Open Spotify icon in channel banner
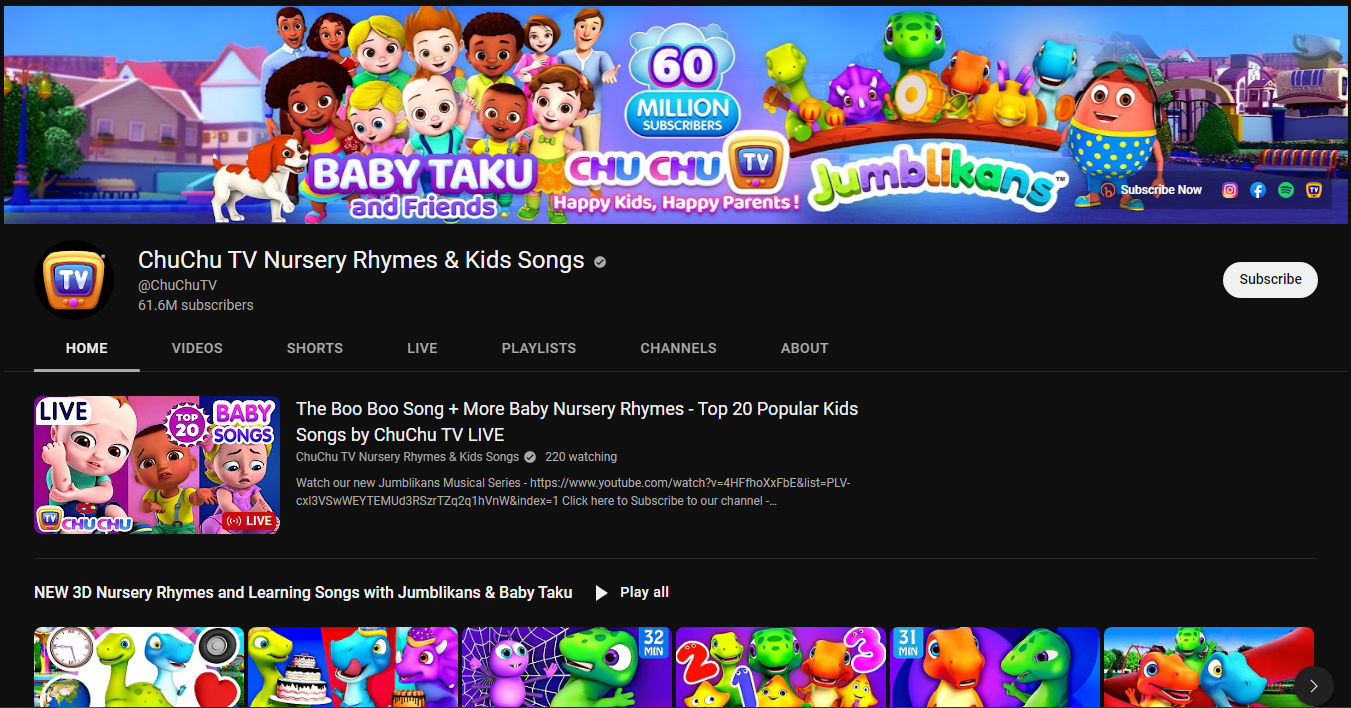1351x708 pixels. pyautogui.click(x=1286, y=190)
